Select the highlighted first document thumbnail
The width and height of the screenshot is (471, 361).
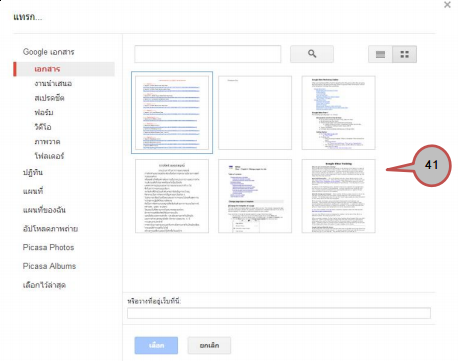coord(172,112)
